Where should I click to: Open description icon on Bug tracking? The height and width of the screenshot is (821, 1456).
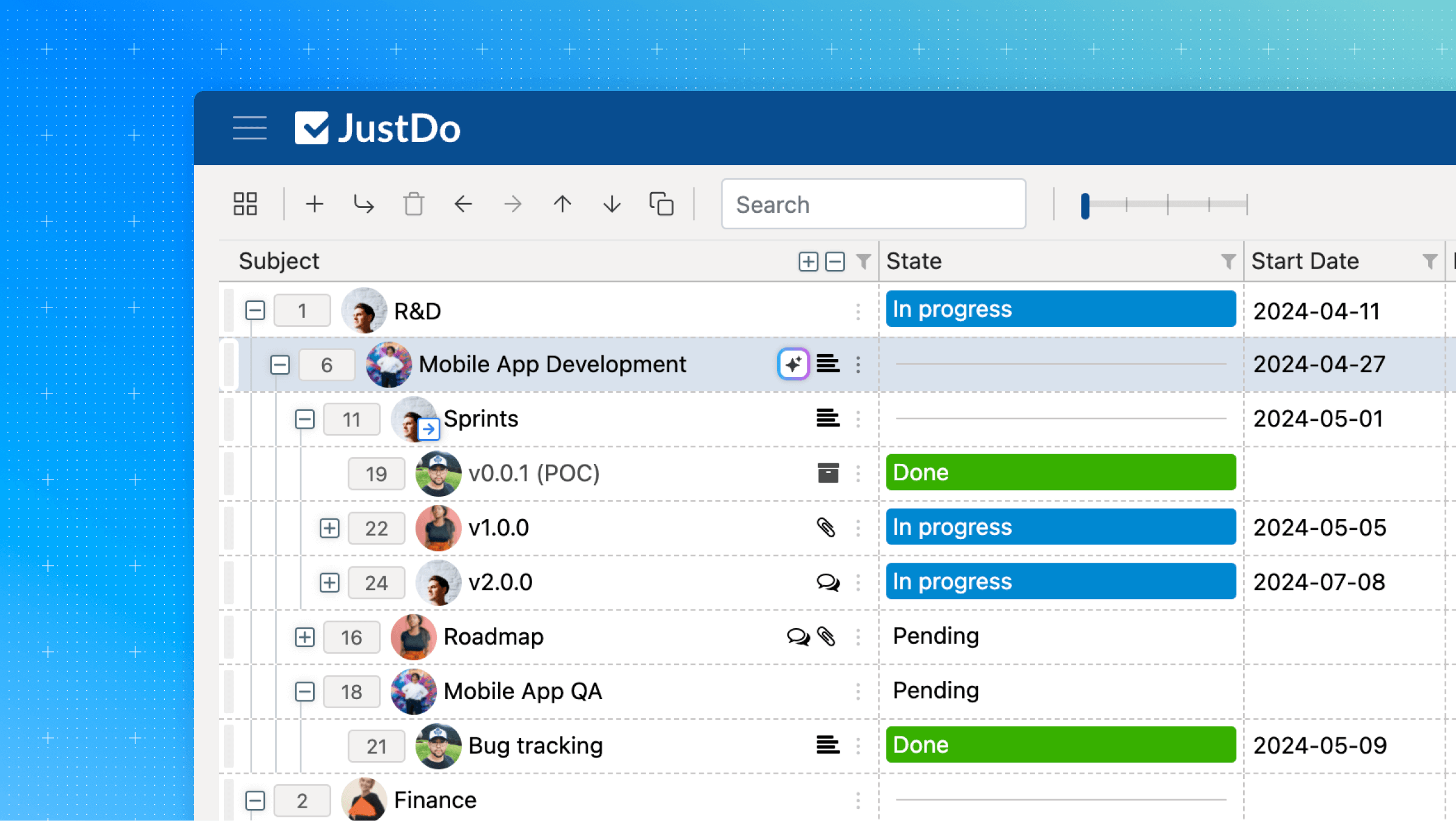pos(828,745)
